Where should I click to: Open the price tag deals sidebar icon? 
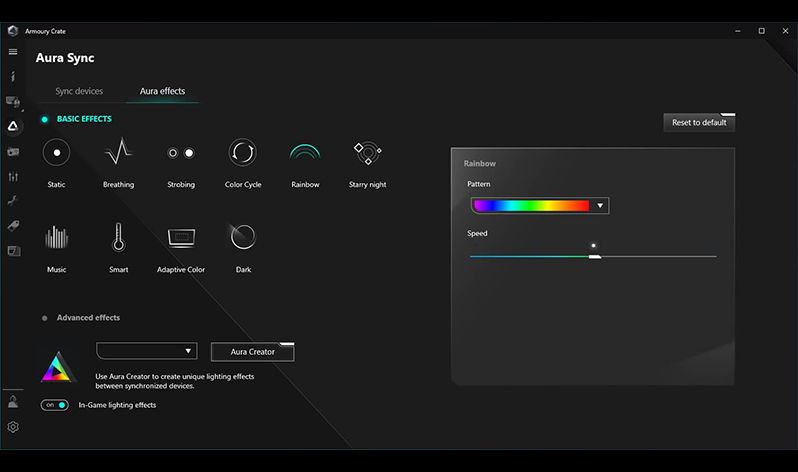point(13,226)
